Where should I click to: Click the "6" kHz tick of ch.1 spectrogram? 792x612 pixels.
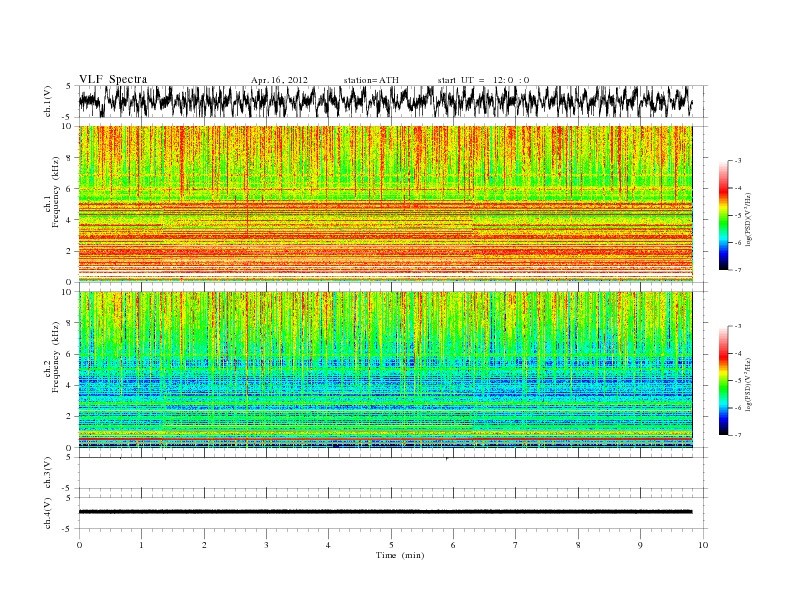click(70, 189)
